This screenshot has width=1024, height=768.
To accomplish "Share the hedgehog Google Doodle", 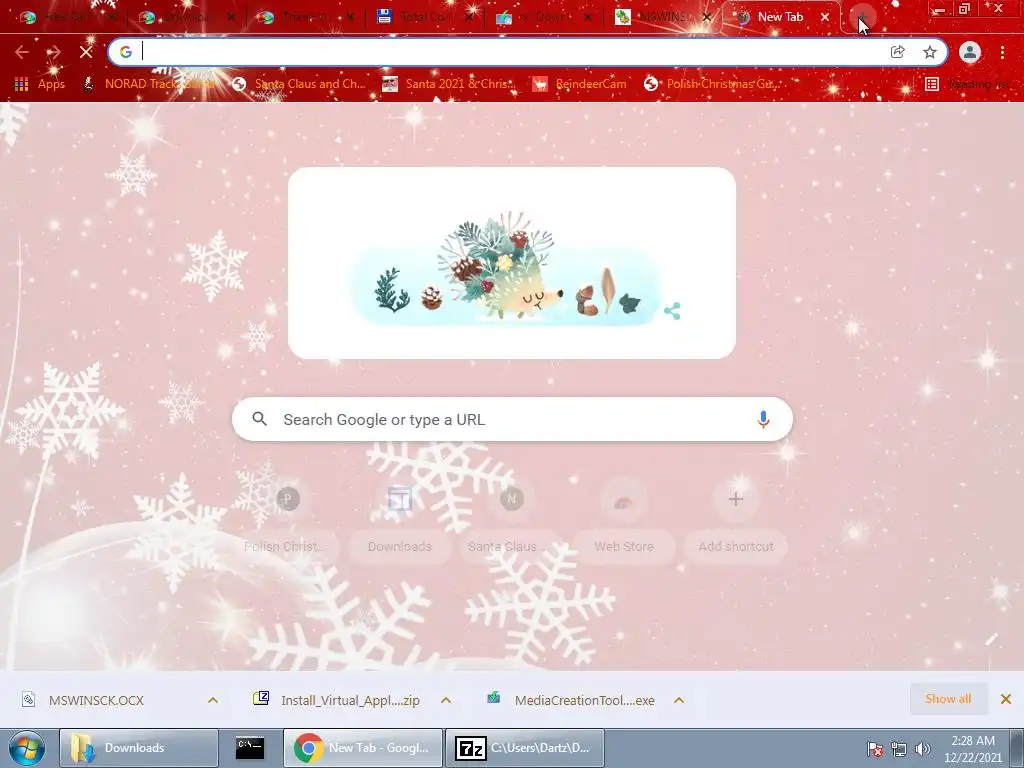I will (672, 311).
